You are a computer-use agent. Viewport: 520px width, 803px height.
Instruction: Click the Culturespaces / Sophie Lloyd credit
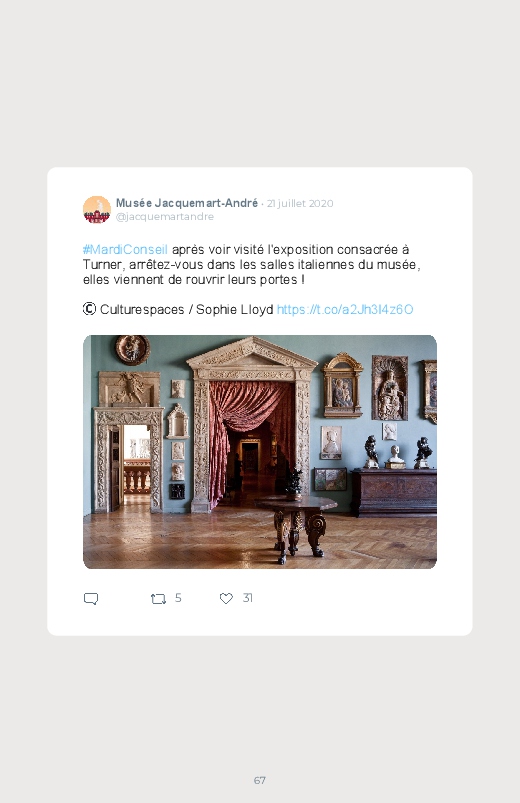coord(186,309)
